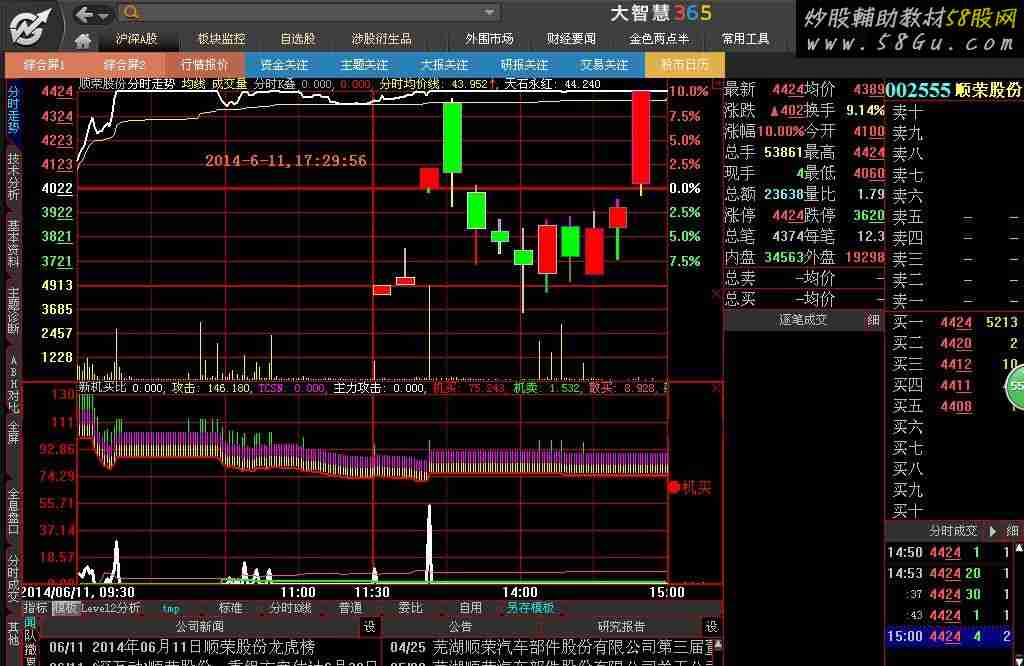Click the 分时成交 panel header

953,531
